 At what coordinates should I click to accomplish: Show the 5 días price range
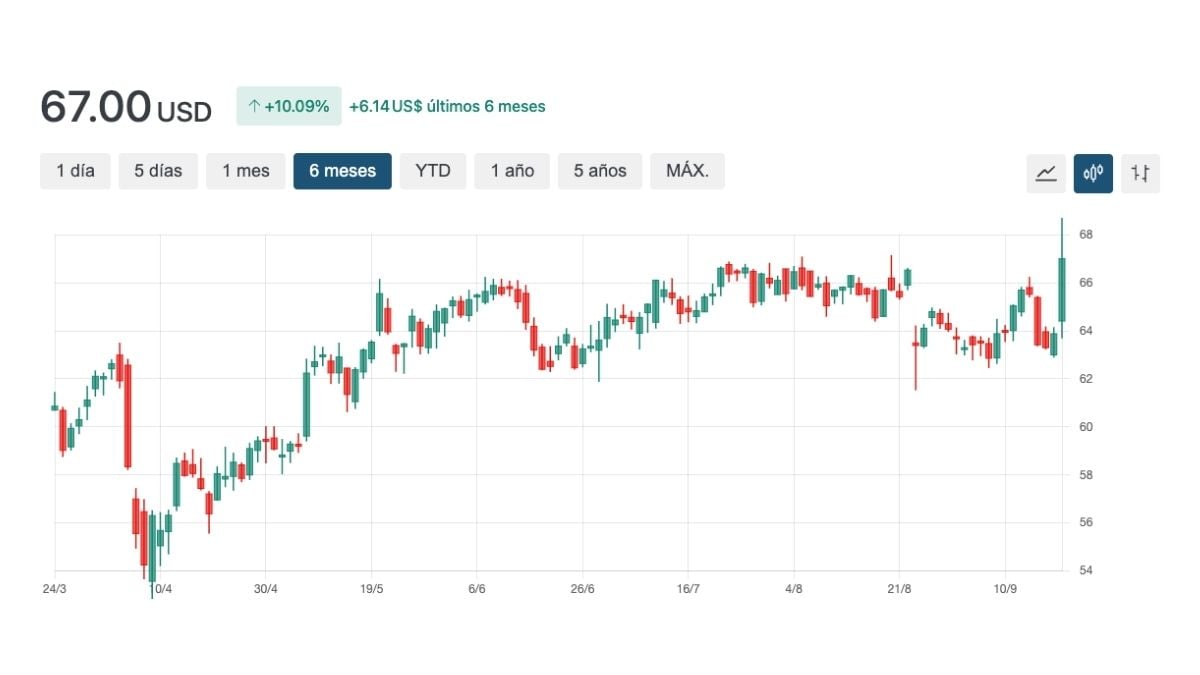click(158, 171)
